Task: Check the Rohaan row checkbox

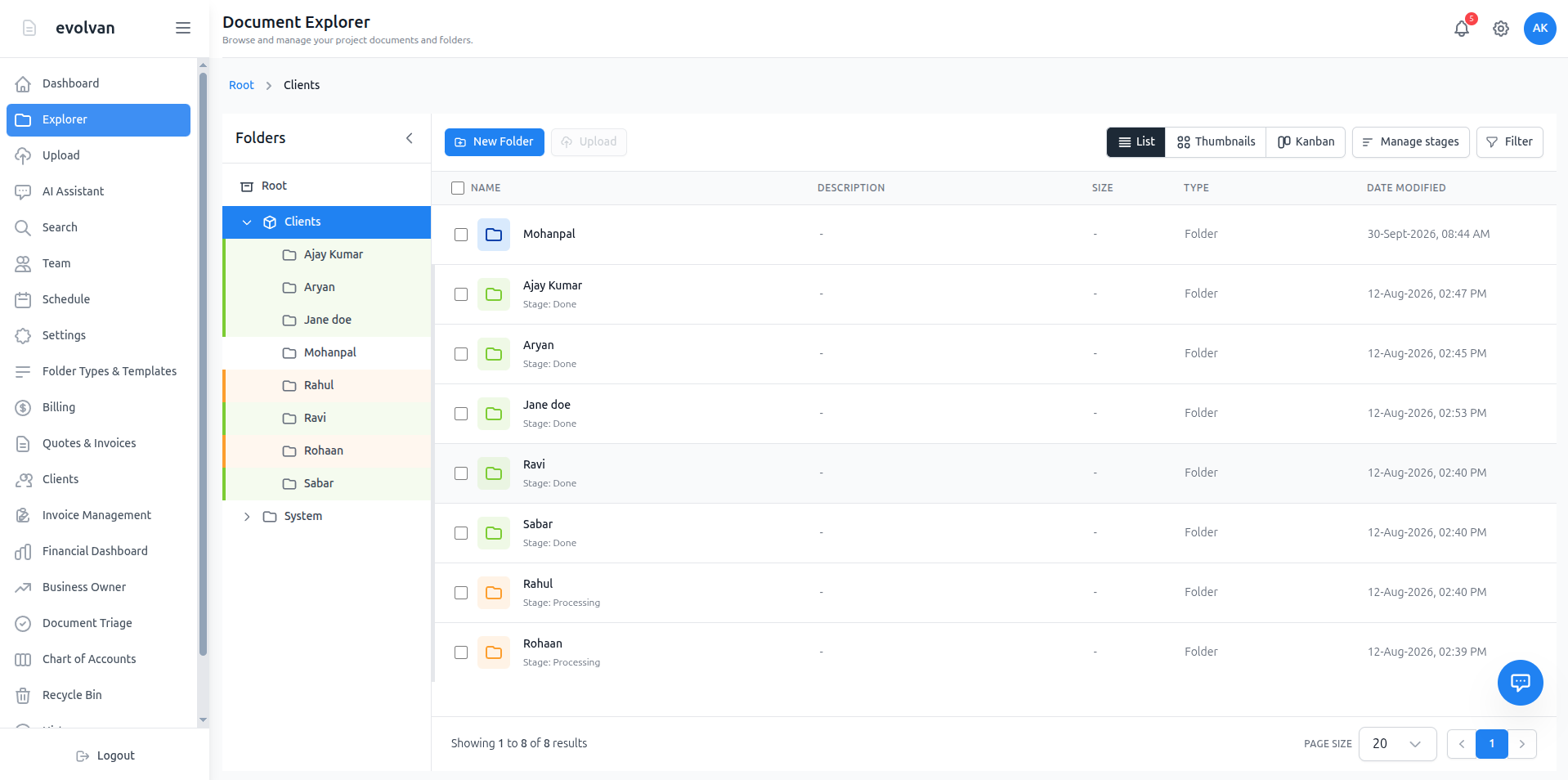Action: pyautogui.click(x=461, y=652)
